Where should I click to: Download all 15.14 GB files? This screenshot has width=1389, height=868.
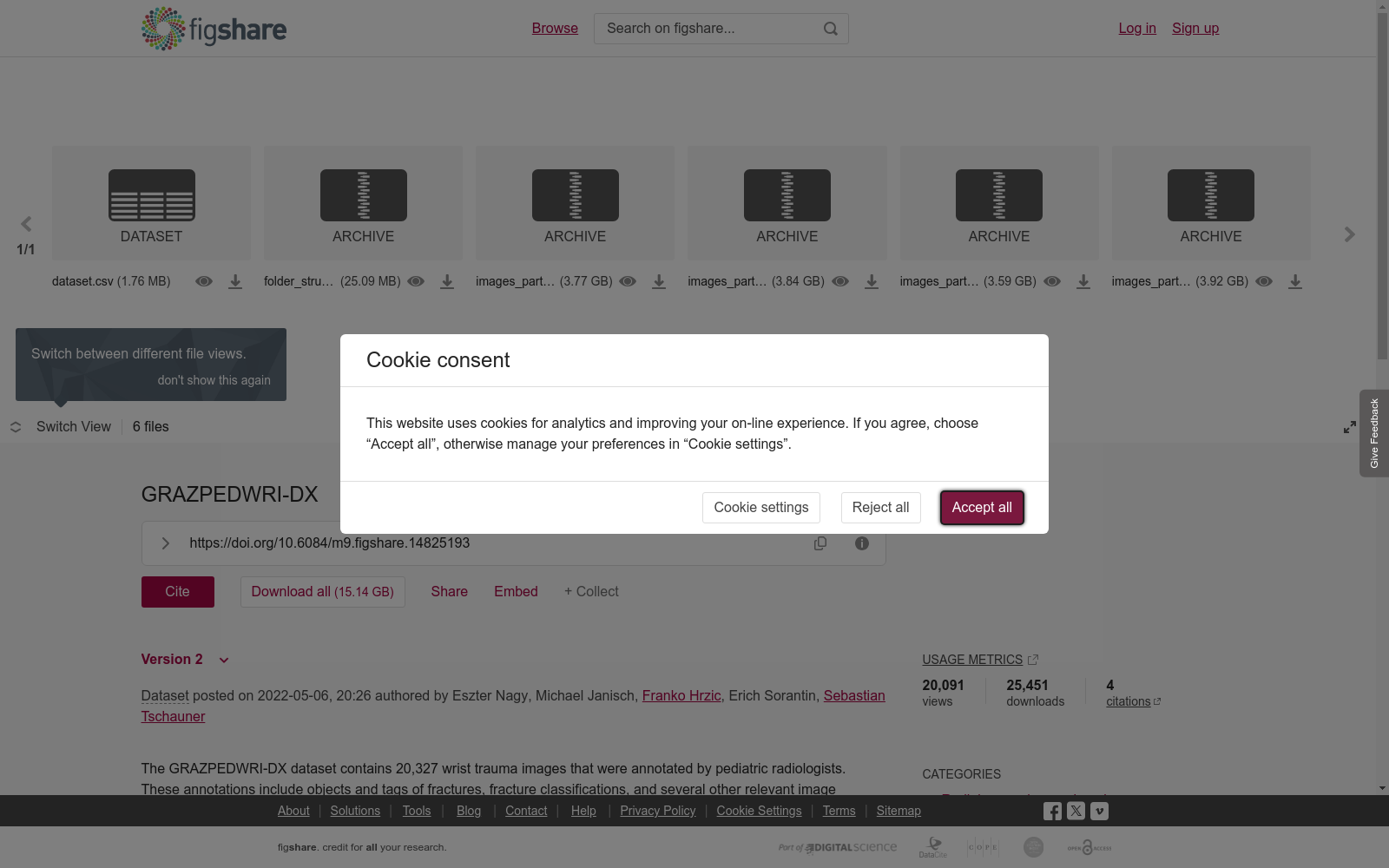click(x=323, y=592)
